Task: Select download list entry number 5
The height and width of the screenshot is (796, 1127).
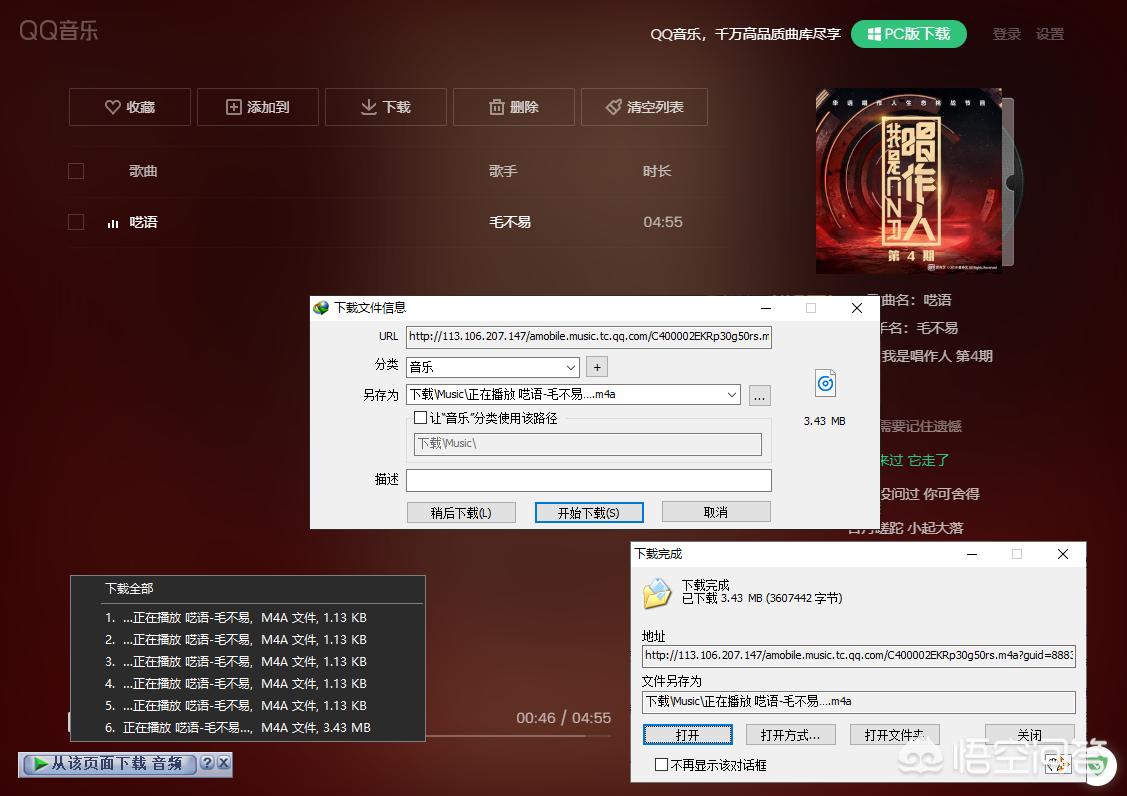Action: point(247,706)
